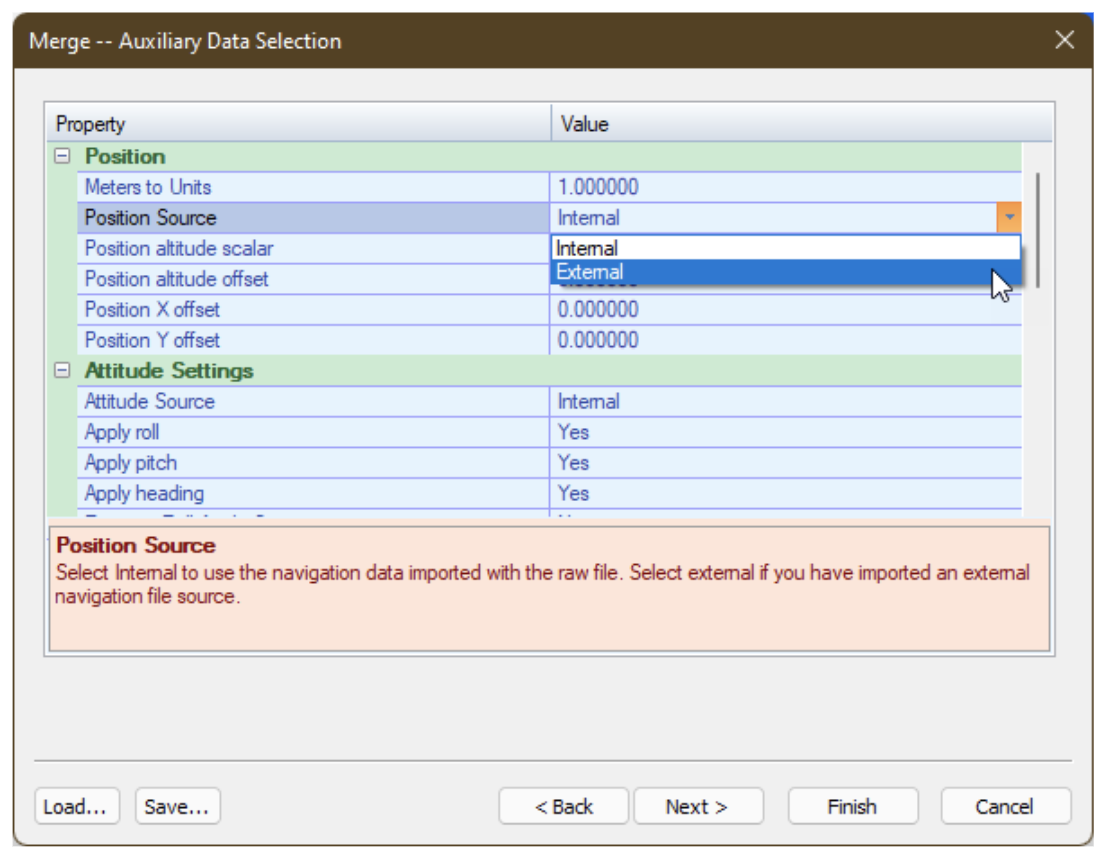Click the Position X offset value field
Viewport: 1108px width, 858px height.
785,310
